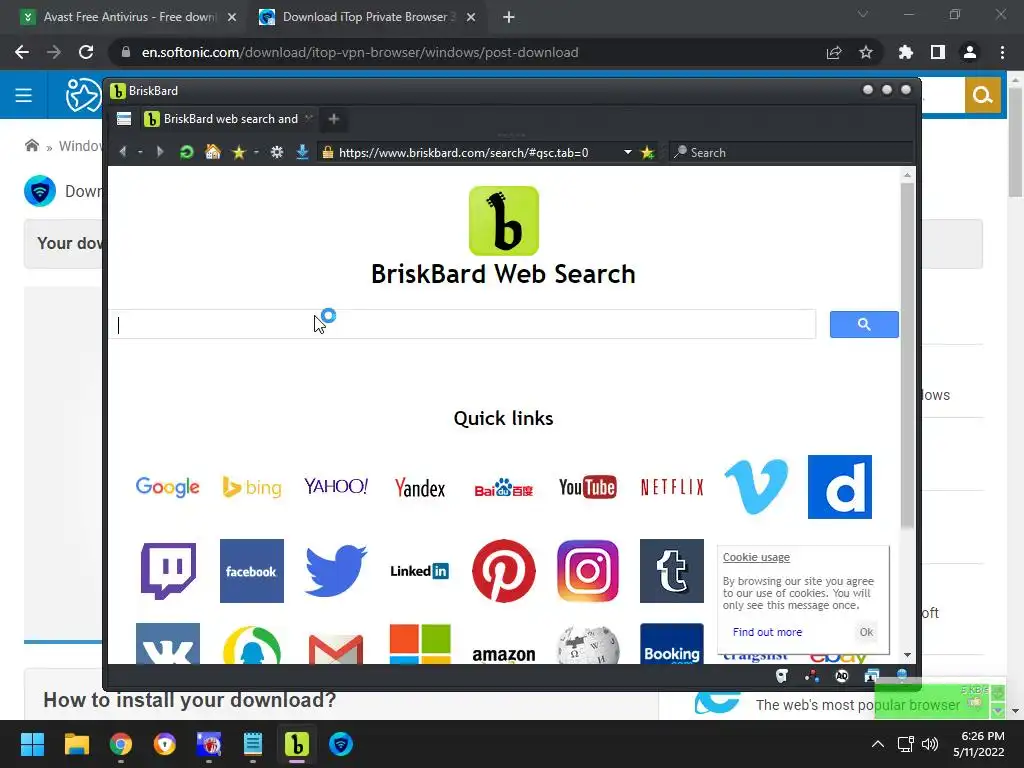The height and width of the screenshot is (768, 1024).
Task: Close the BriskBard web search tab
Action: [308, 118]
